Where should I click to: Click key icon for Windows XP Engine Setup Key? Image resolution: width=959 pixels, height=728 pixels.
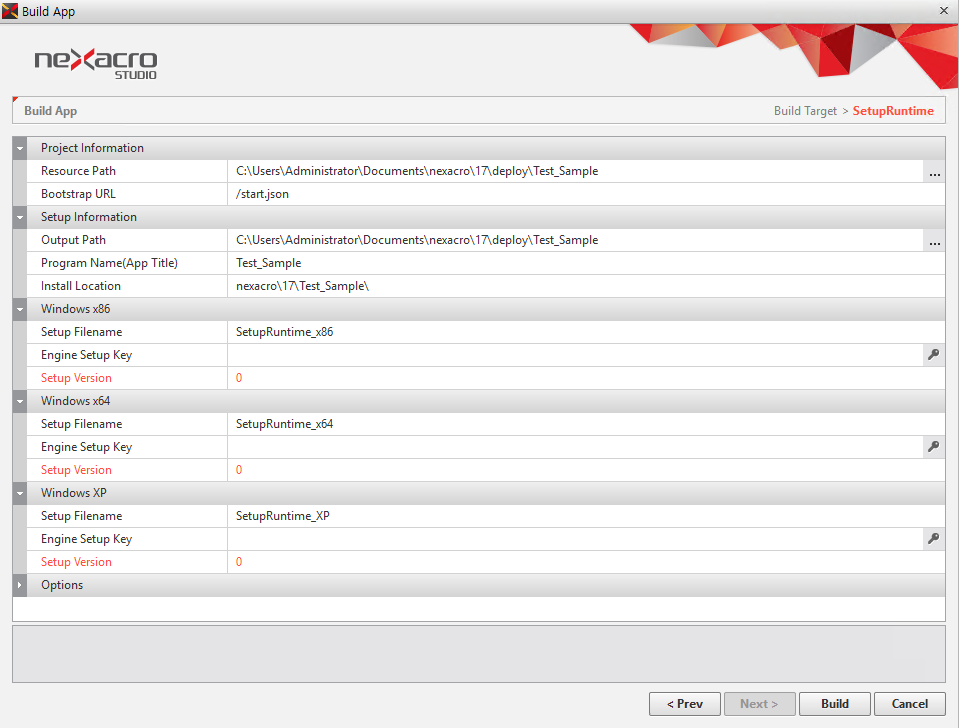point(934,539)
